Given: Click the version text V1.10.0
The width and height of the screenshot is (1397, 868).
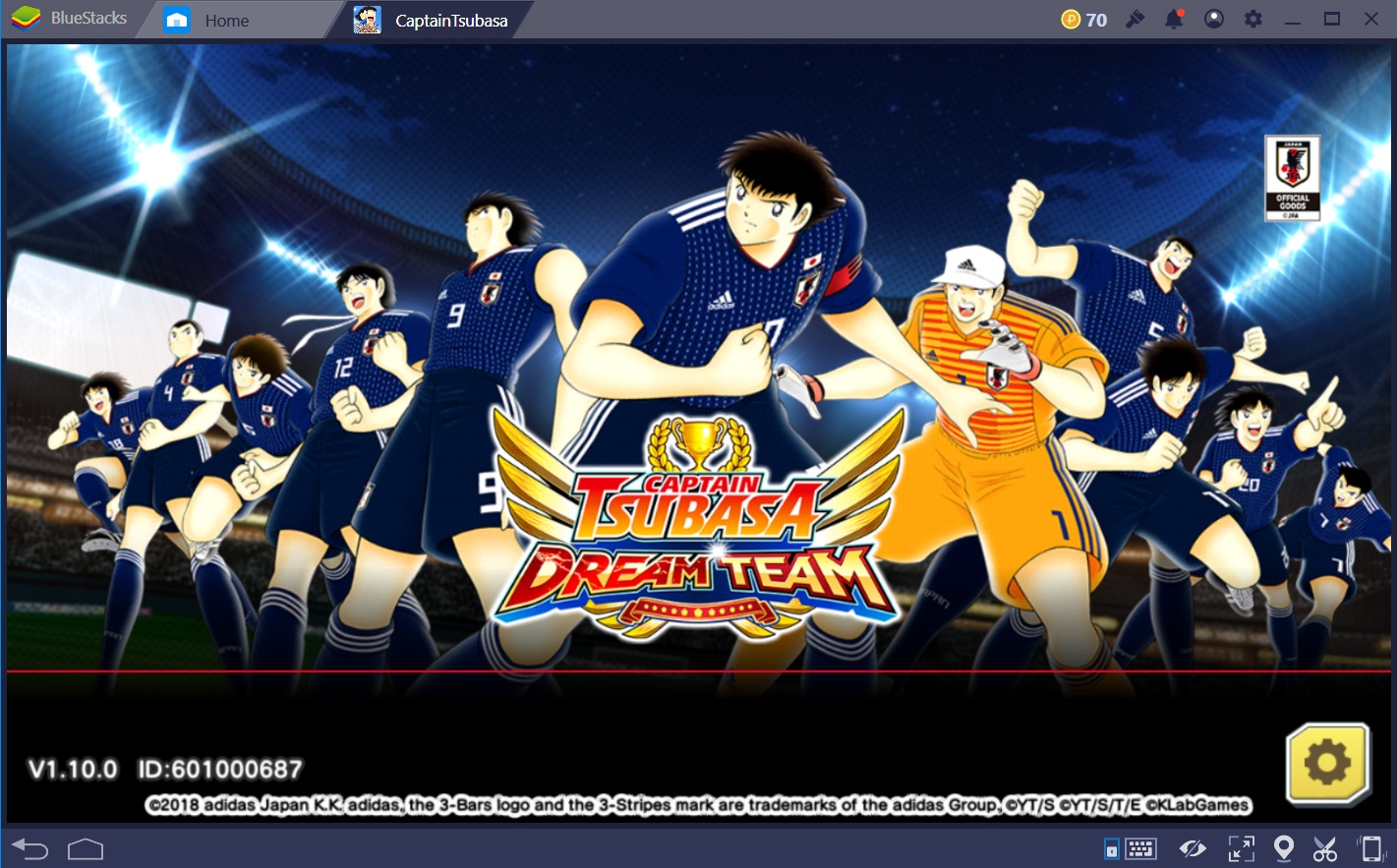Looking at the screenshot, I should tap(73, 770).
